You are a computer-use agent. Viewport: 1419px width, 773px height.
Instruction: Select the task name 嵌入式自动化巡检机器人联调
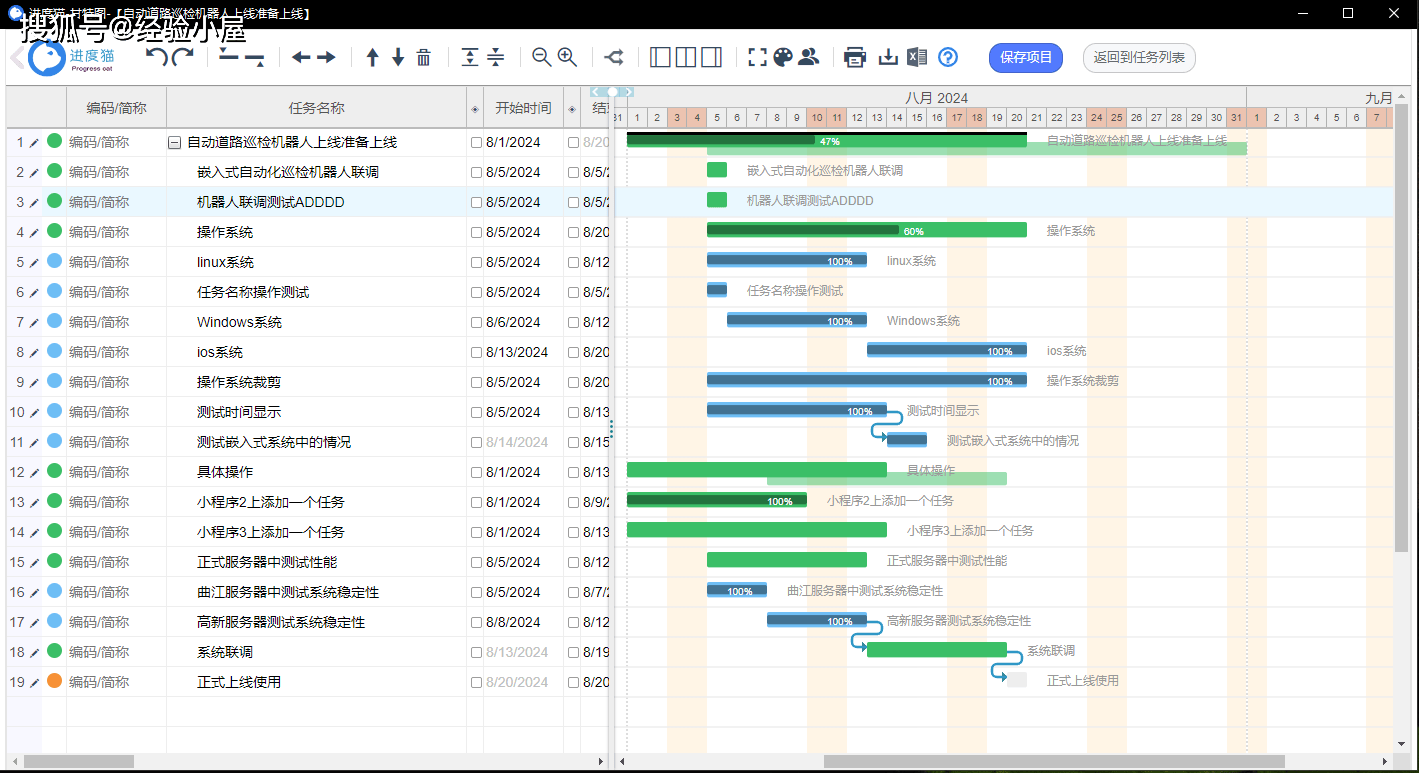point(288,172)
